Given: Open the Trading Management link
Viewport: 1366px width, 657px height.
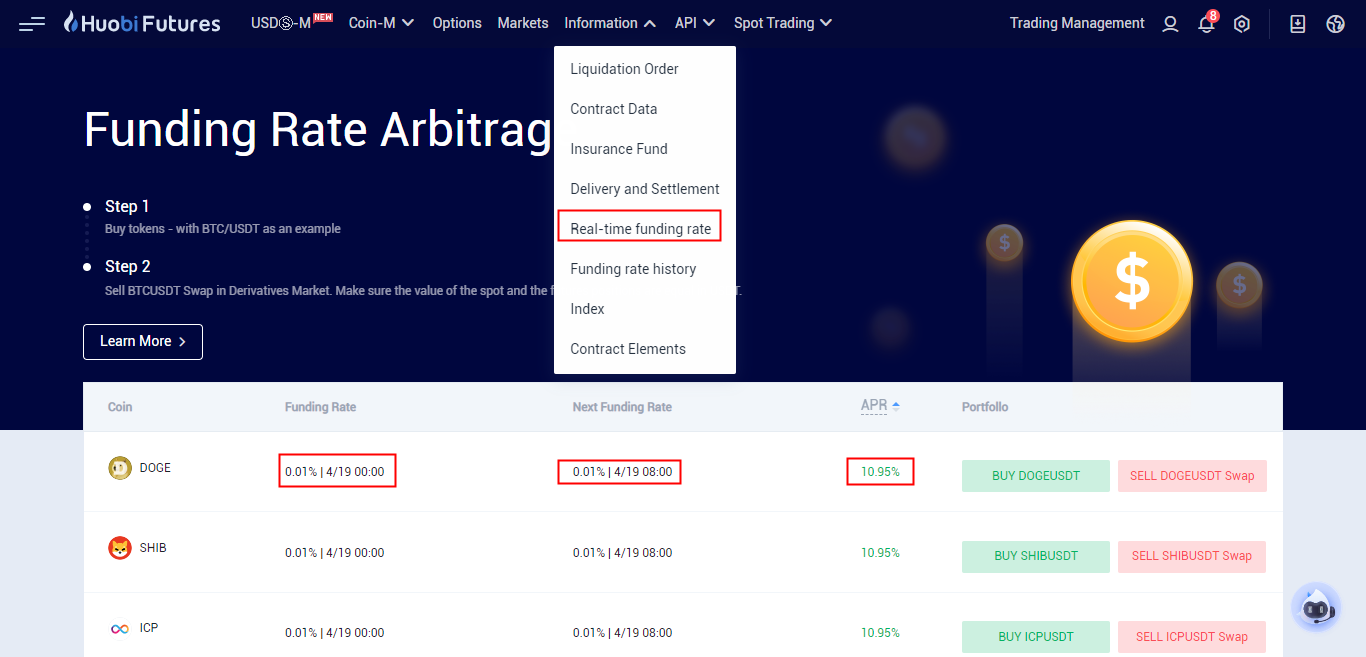Looking at the screenshot, I should [x=1077, y=23].
